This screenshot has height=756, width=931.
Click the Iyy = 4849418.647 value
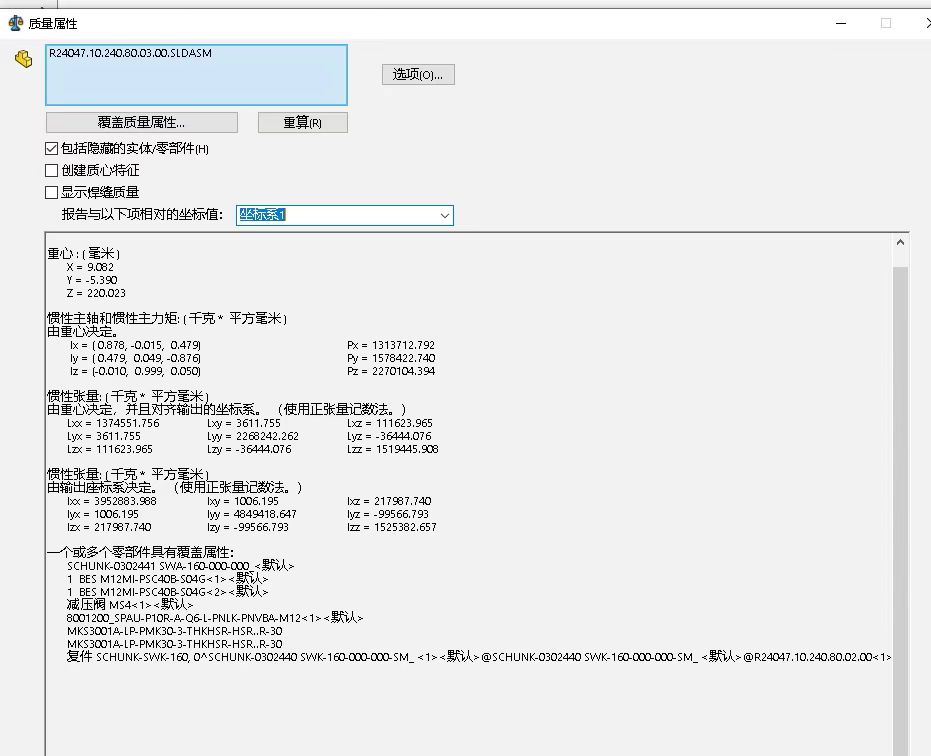click(252, 514)
